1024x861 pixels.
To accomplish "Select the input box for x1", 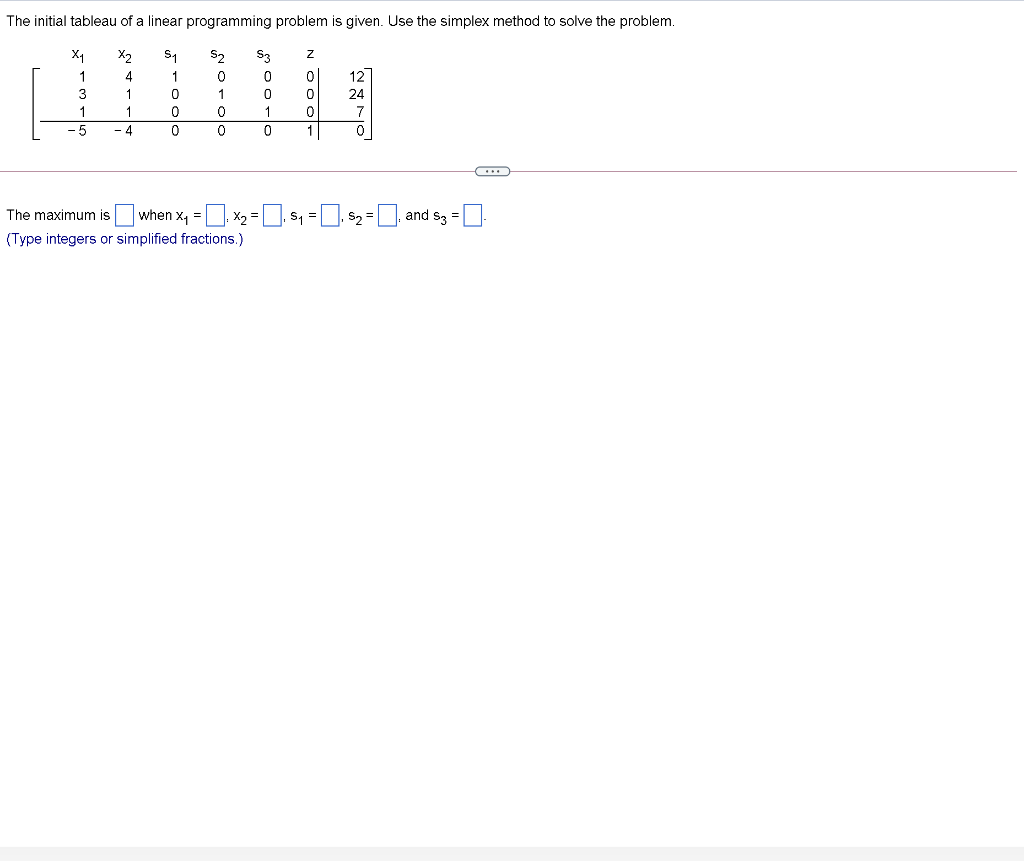I will pyautogui.click(x=213, y=214).
